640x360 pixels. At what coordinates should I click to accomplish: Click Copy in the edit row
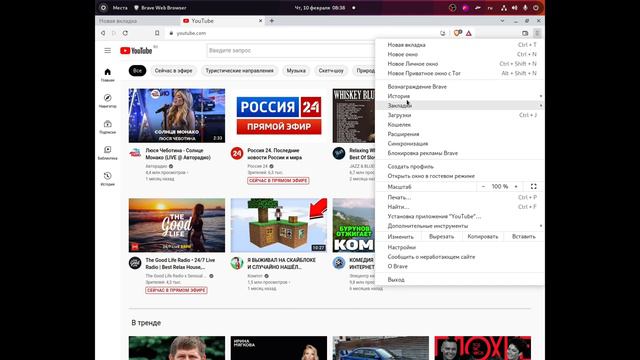click(x=482, y=237)
